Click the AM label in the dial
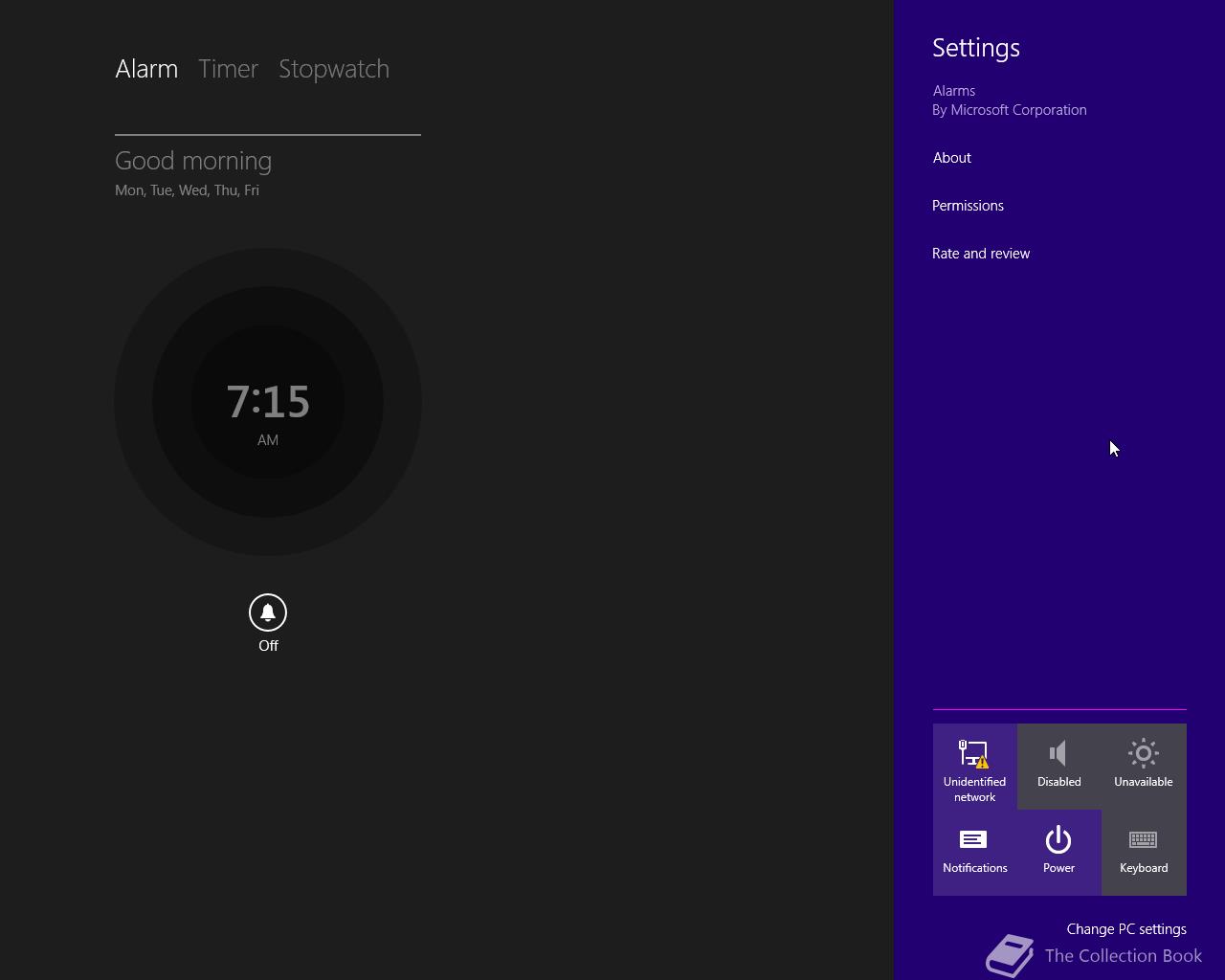The height and width of the screenshot is (980, 1225). coord(268,440)
